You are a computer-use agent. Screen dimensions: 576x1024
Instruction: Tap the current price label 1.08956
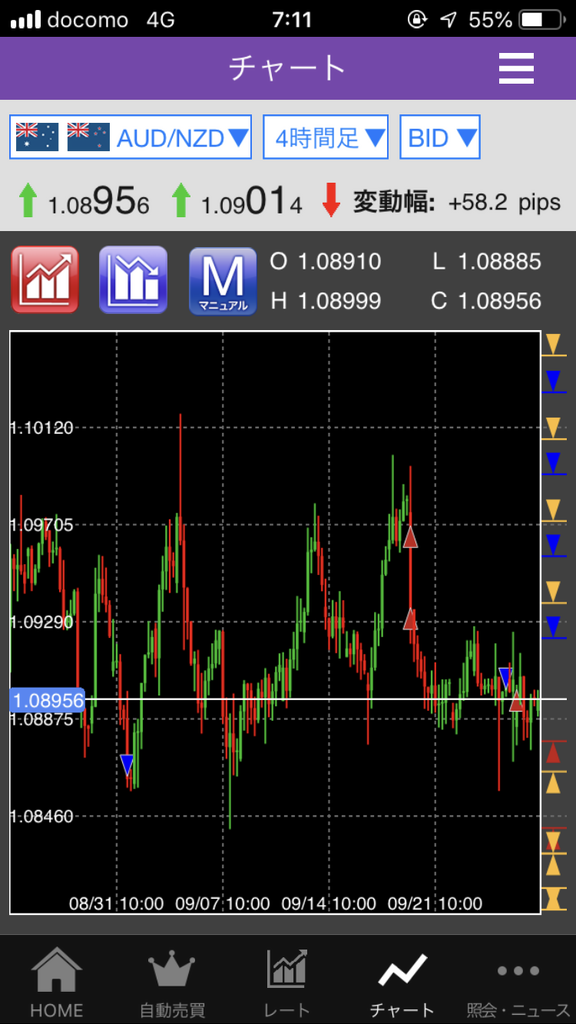tap(48, 701)
